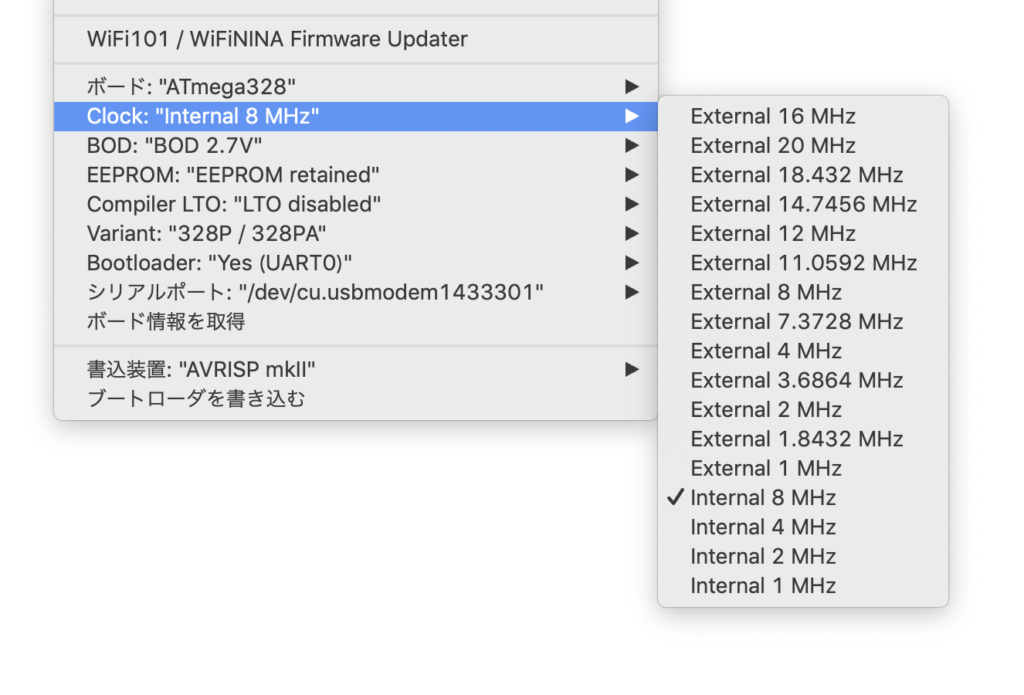Pick External 8 MHz clock
Image resolution: width=1024 pixels, height=695 pixels.
tap(765, 292)
